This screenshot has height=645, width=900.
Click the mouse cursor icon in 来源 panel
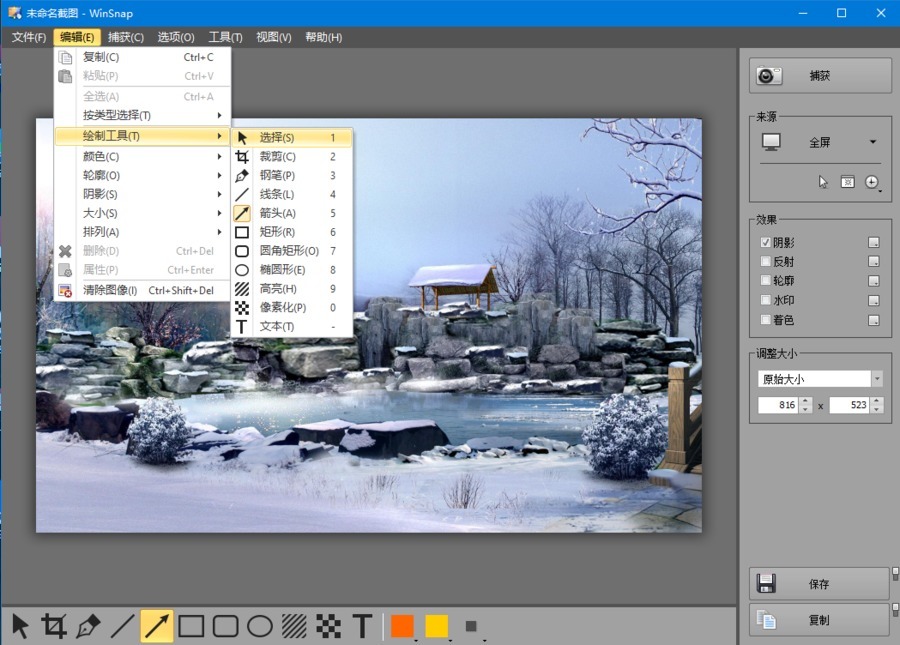823,182
